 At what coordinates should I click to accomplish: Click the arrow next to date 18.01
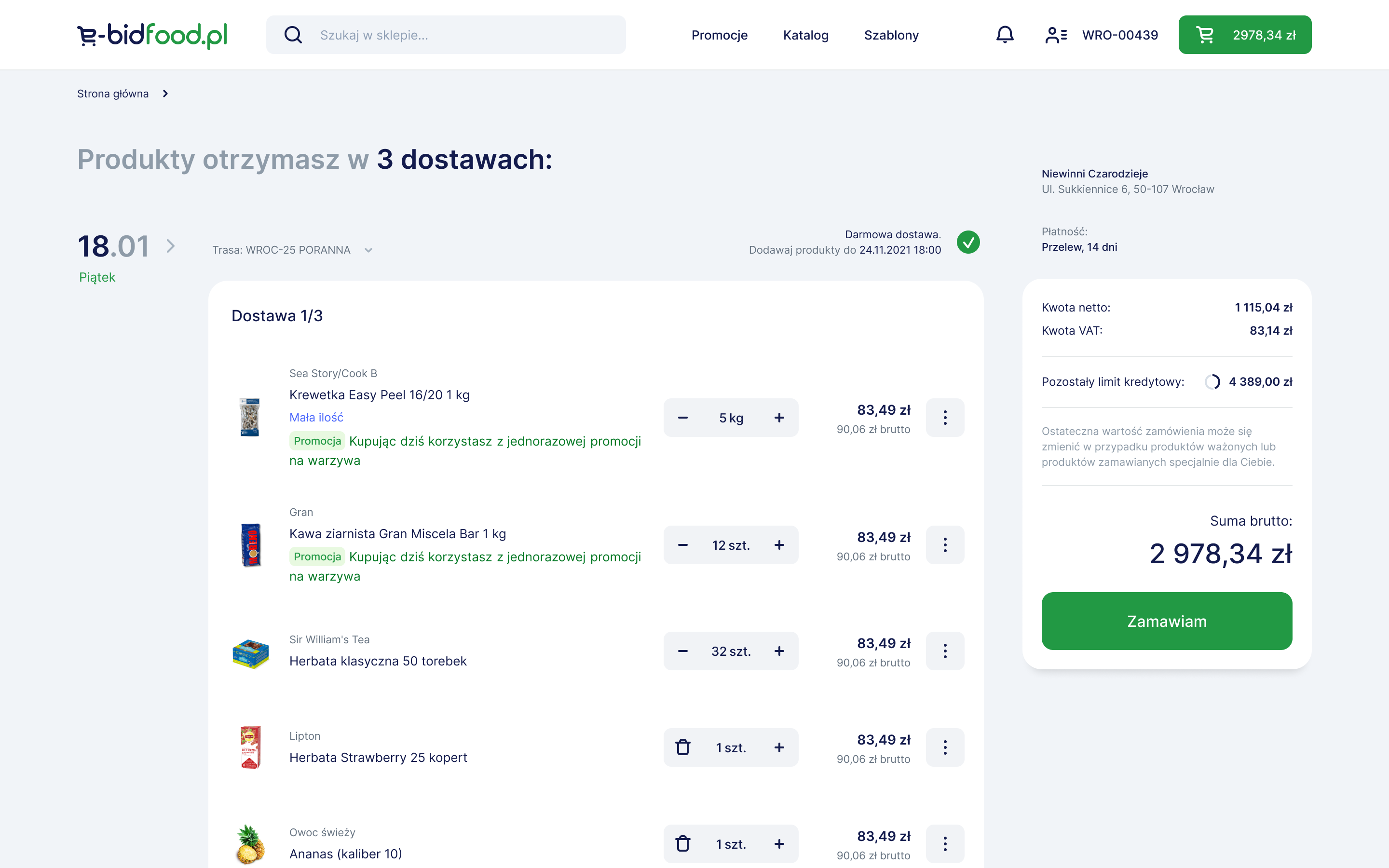tap(170, 246)
